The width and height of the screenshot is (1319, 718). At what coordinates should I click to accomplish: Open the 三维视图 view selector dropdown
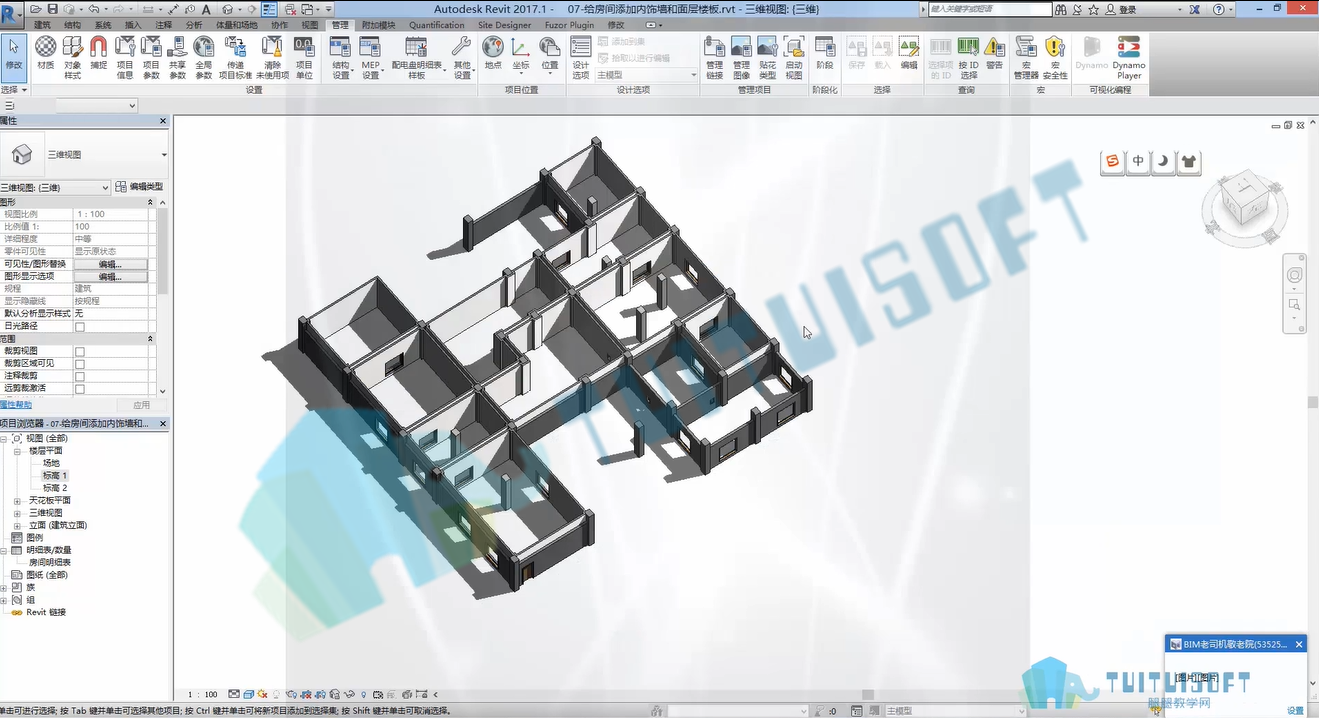click(x=55, y=187)
